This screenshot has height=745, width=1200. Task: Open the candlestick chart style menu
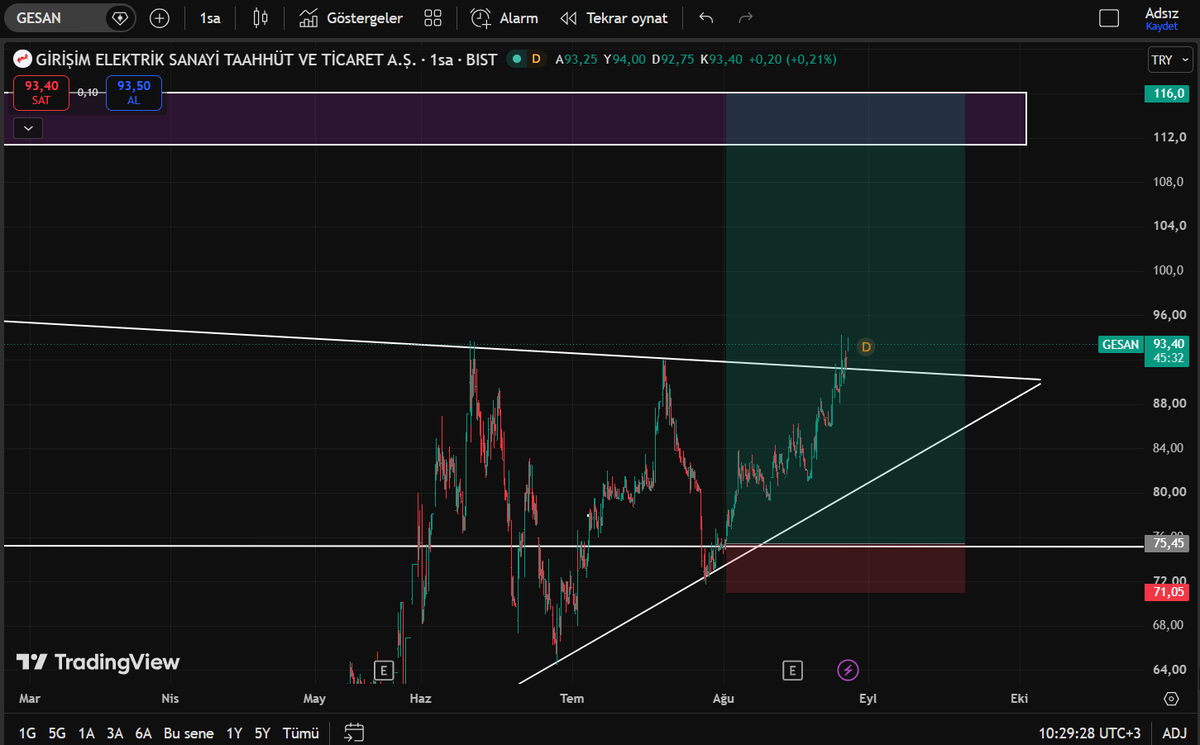tap(261, 18)
